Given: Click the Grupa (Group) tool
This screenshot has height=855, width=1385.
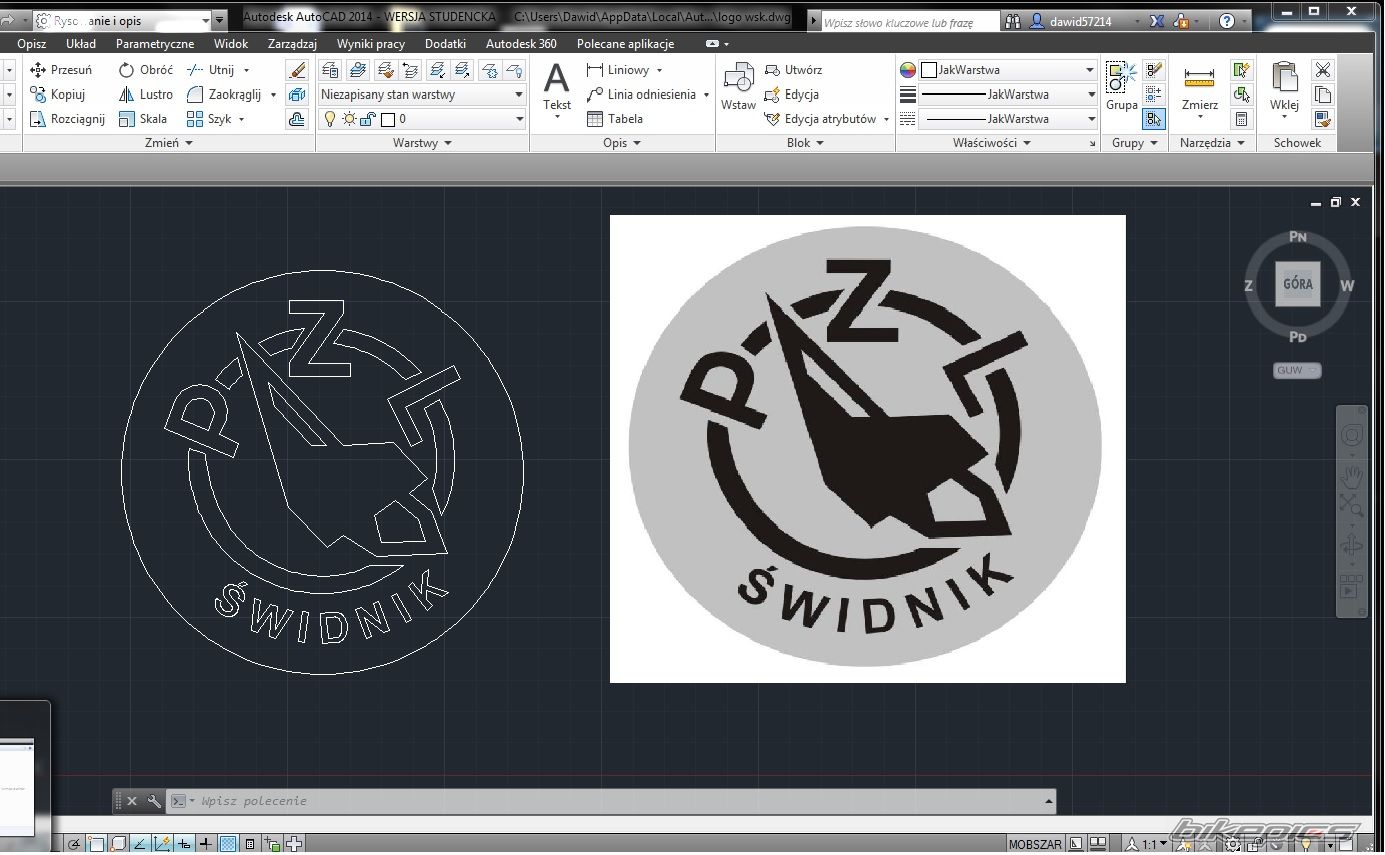Looking at the screenshot, I should pos(1121,86).
